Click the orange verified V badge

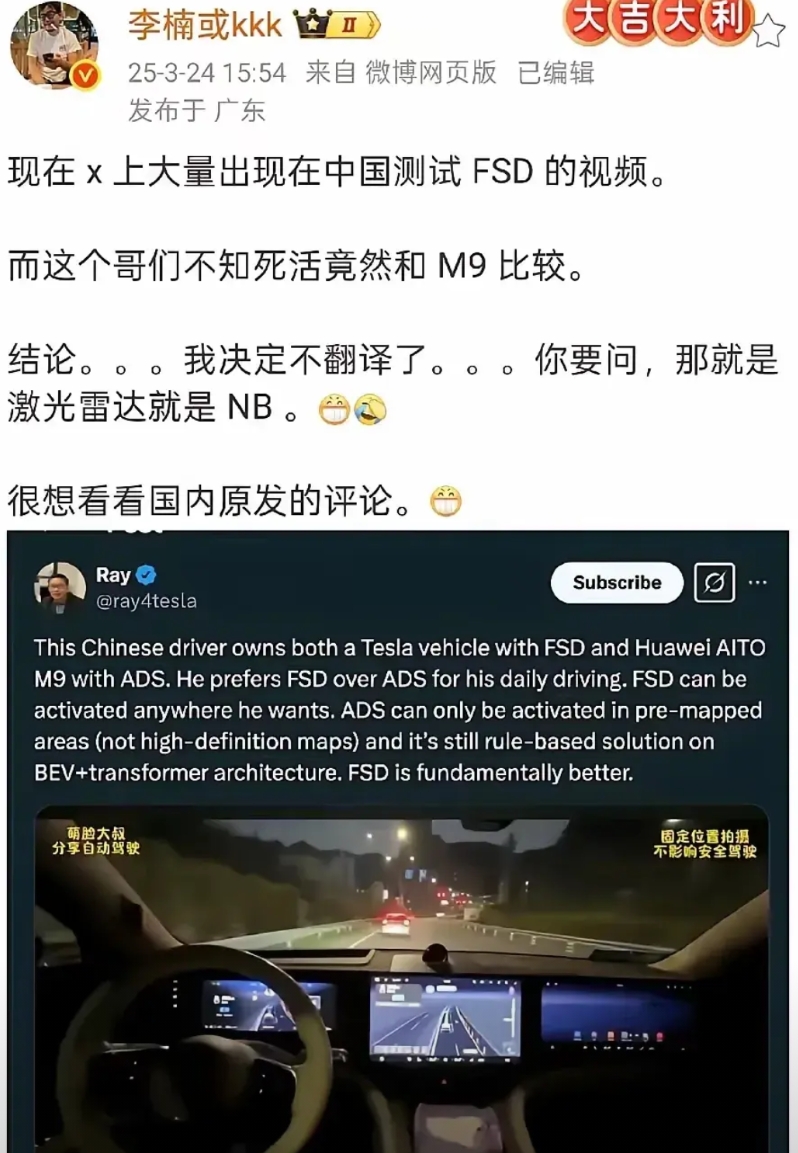click(85, 75)
